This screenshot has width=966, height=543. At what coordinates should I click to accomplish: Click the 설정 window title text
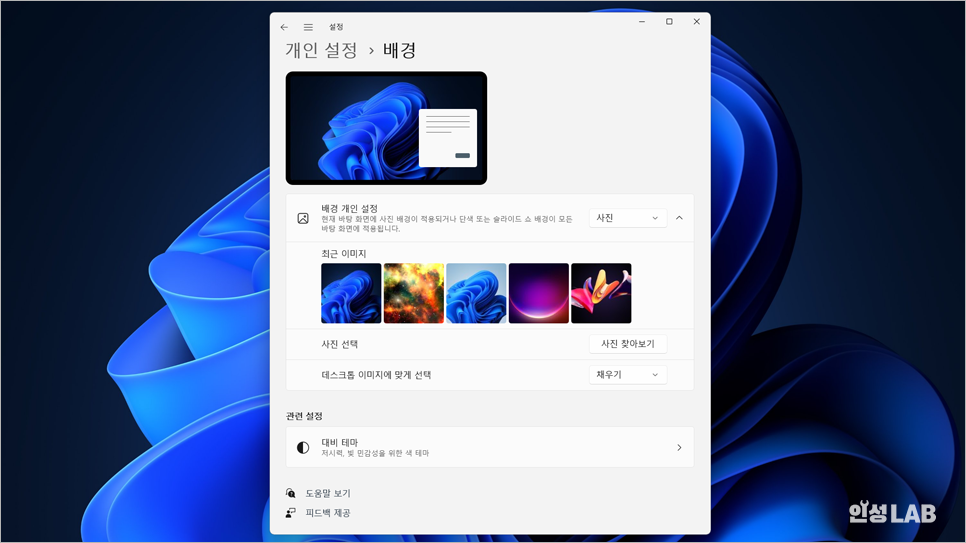[336, 27]
